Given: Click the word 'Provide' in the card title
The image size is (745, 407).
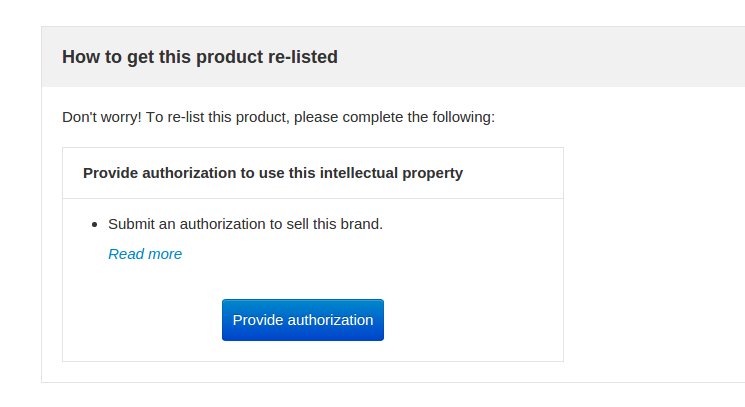Looking at the screenshot, I should (x=111, y=173).
